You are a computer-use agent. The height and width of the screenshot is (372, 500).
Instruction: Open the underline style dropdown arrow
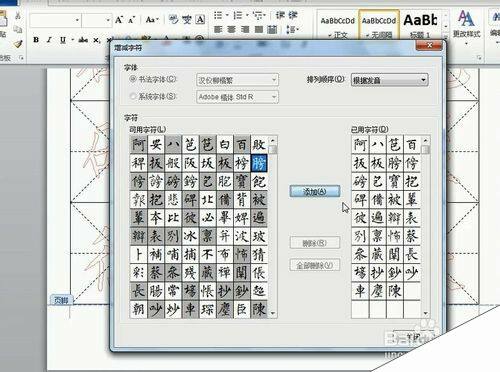[72, 40]
